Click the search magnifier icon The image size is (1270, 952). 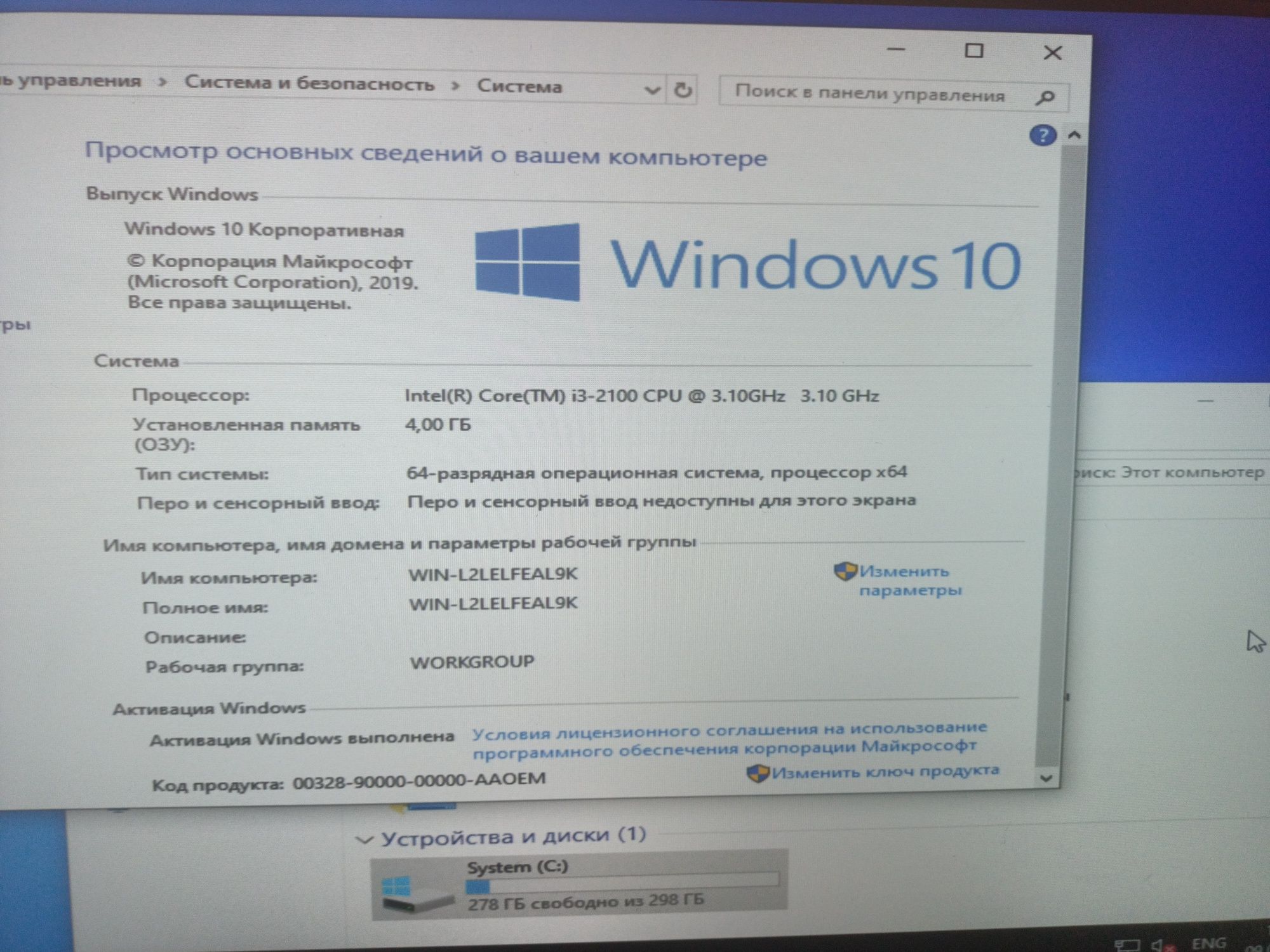tap(1045, 98)
